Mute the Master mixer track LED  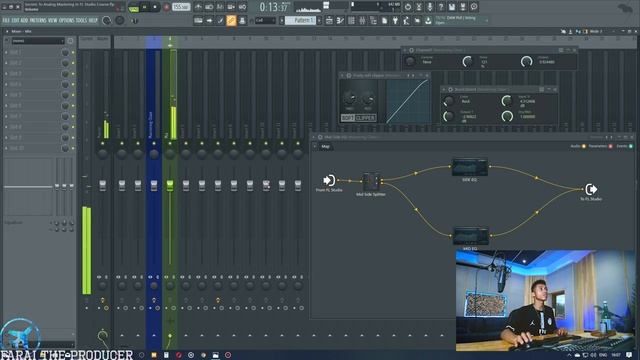(102, 144)
